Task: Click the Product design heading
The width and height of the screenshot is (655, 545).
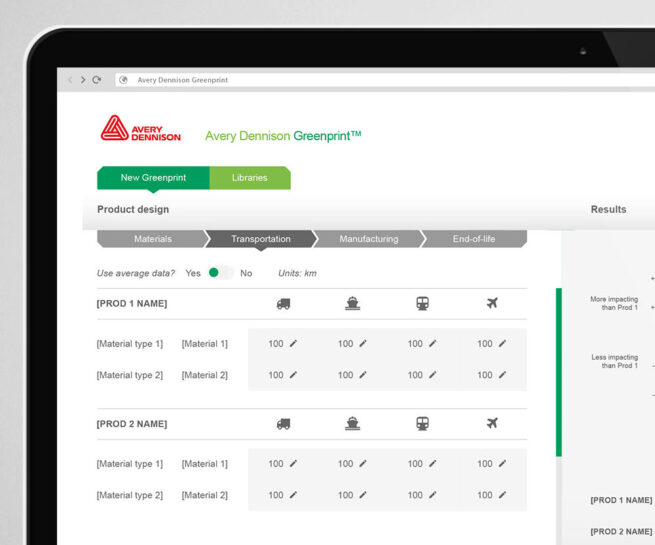Action: click(133, 209)
